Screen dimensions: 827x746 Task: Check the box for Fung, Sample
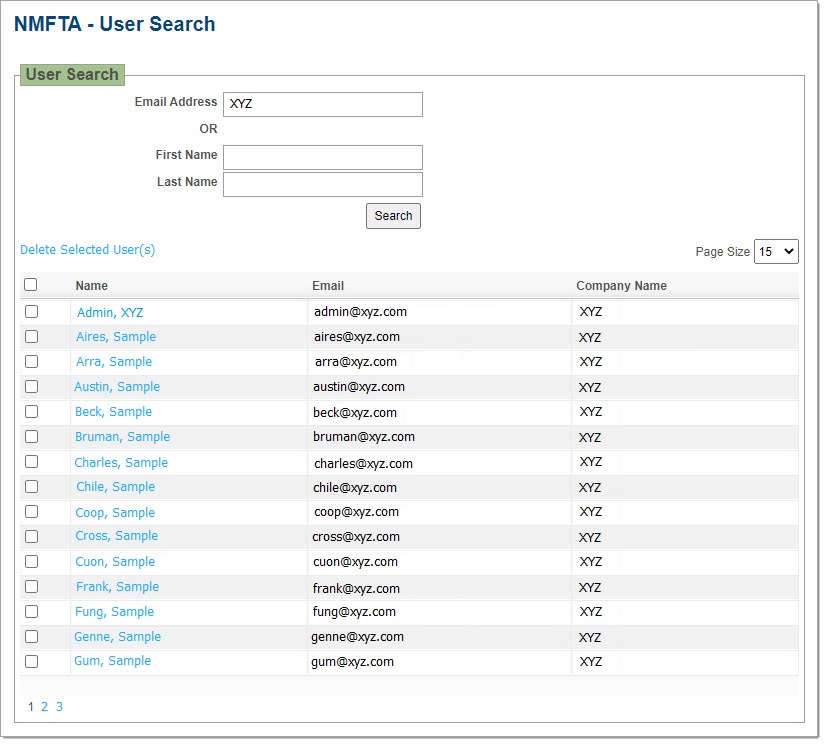click(x=32, y=611)
